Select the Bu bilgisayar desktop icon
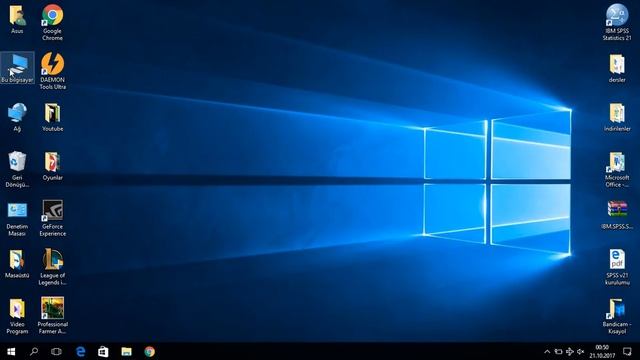640x360 pixels. [x=17, y=68]
